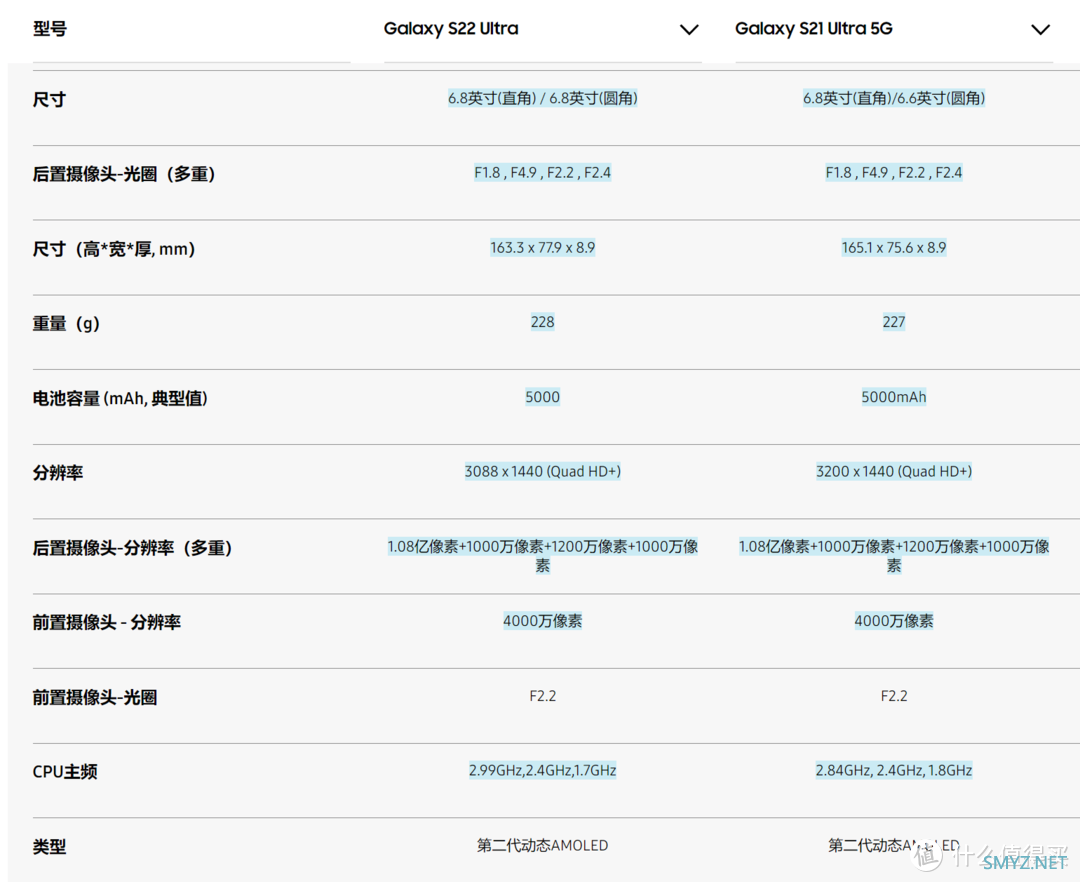Select the weight value 227

coord(894,322)
